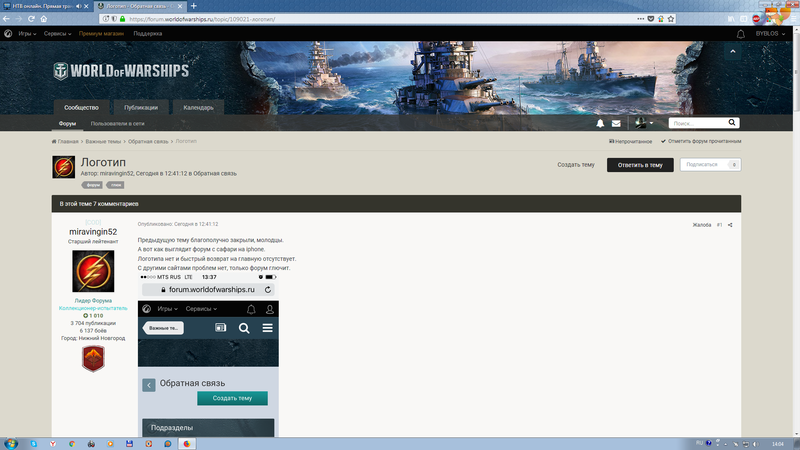Expand the BYBLOS account menu
800x450 pixels.
click(x=770, y=34)
